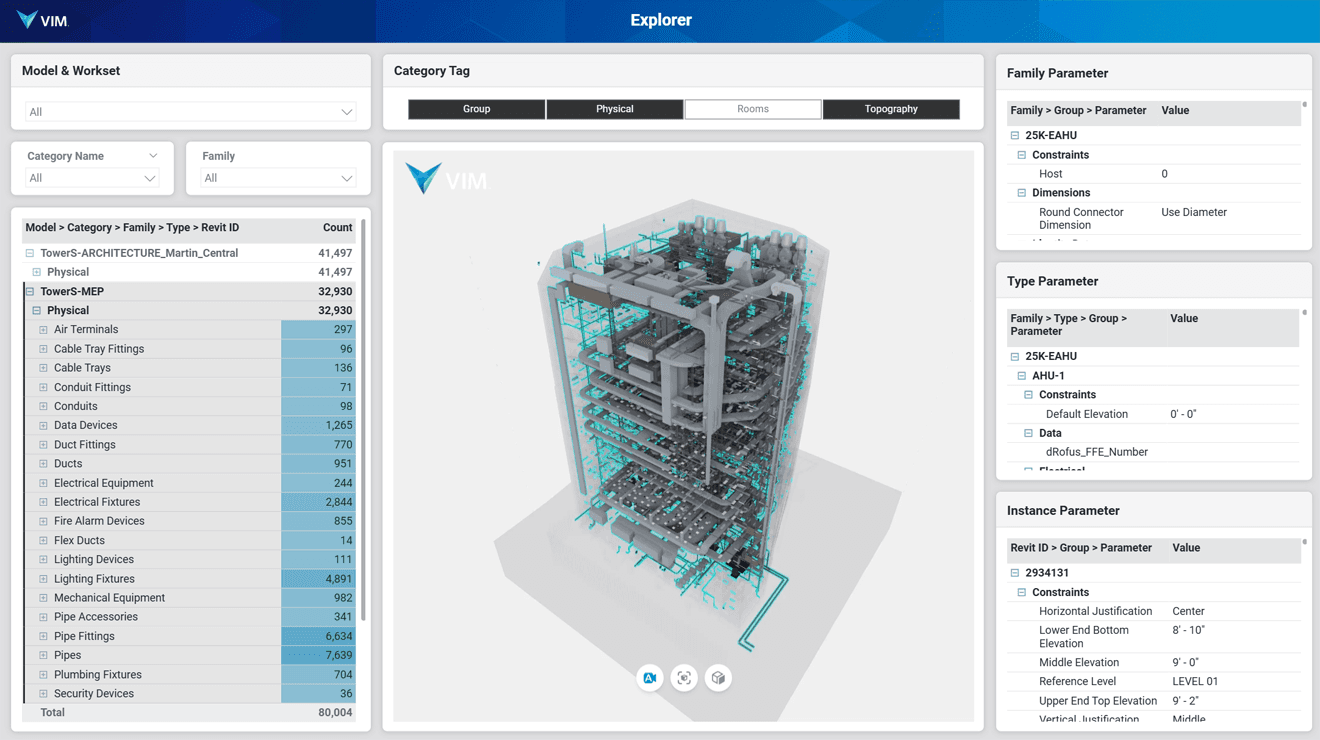Click the video camera icon below the 3D model

click(x=650, y=678)
